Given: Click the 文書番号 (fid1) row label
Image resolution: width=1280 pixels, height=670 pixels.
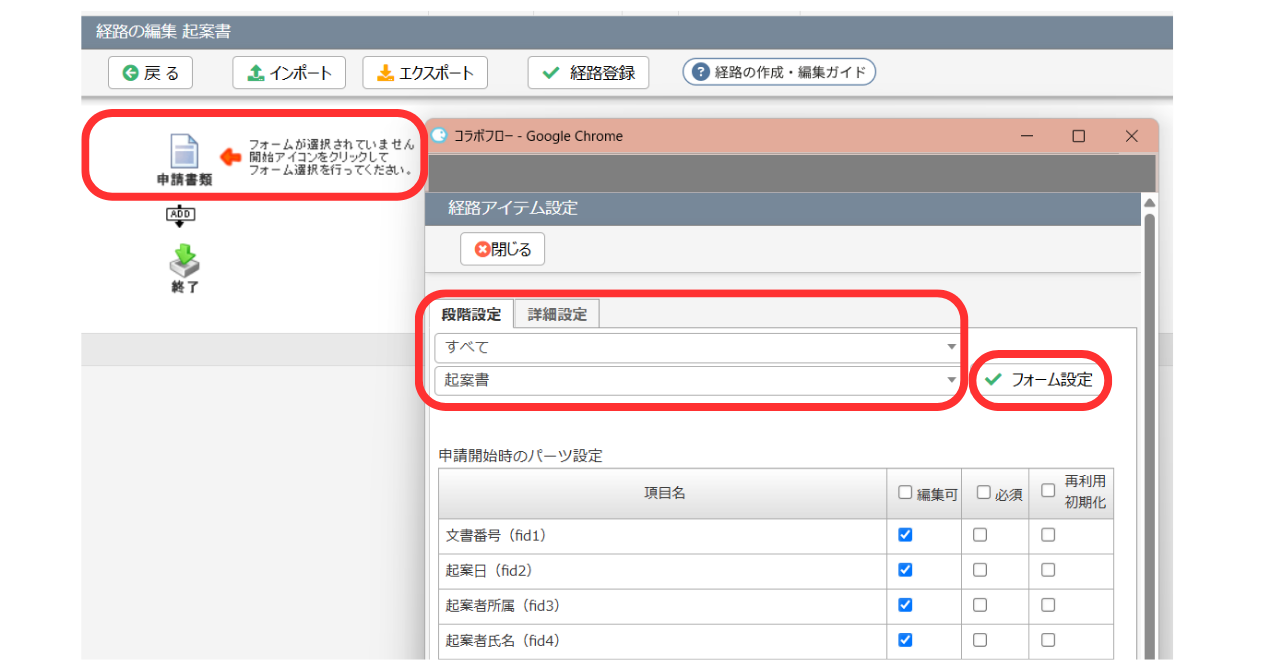Looking at the screenshot, I should (x=496, y=536).
